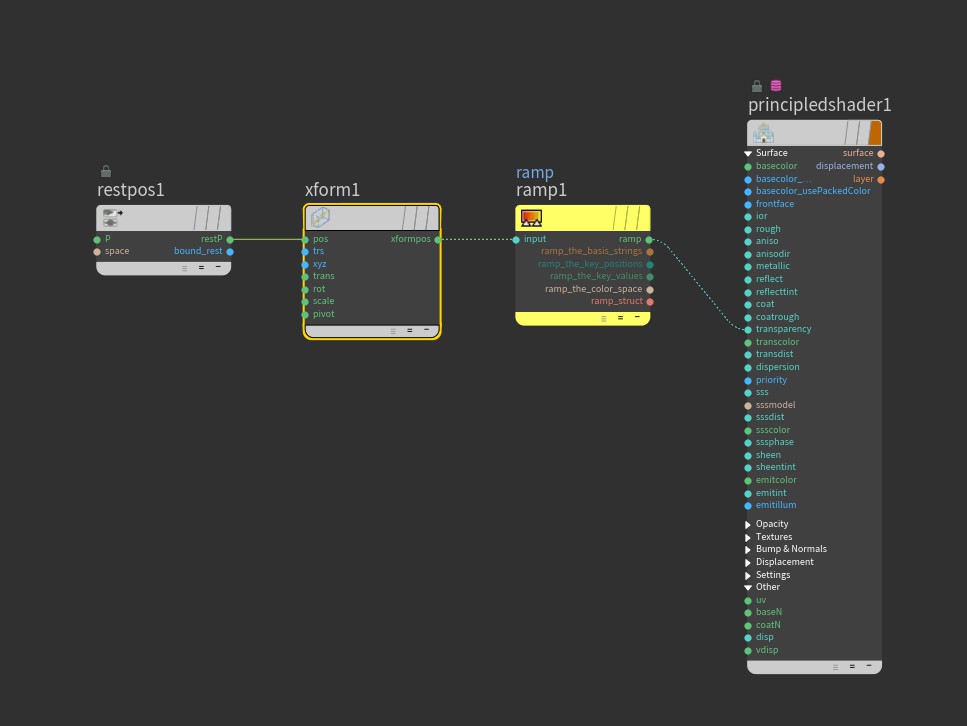Click the sssmodel input connector
Image resolution: width=967 pixels, height=726 pixels.
coord(748,405)
